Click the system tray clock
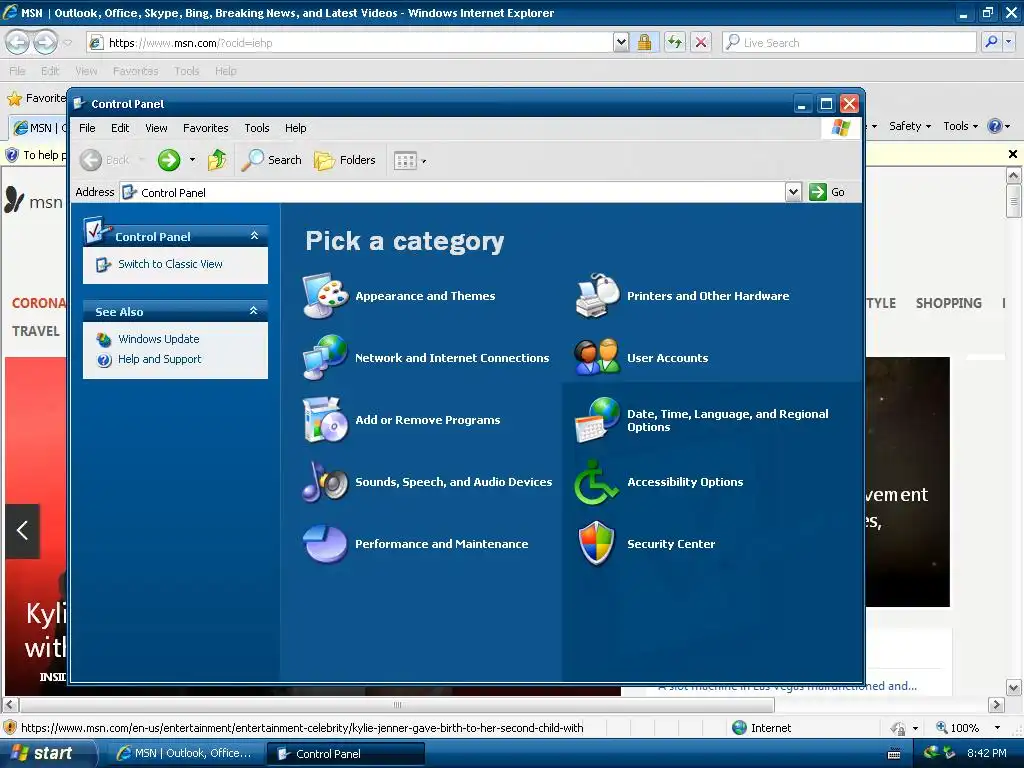 pyautogui.click(x=987, y=753)
